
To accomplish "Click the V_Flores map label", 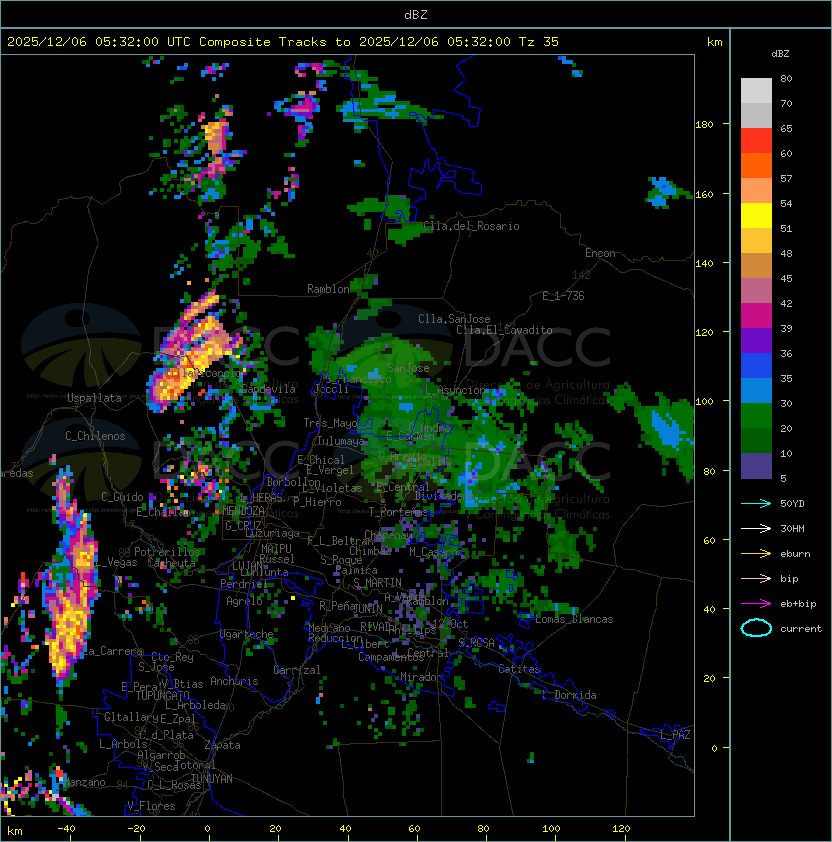I will [x=151, y=806].
